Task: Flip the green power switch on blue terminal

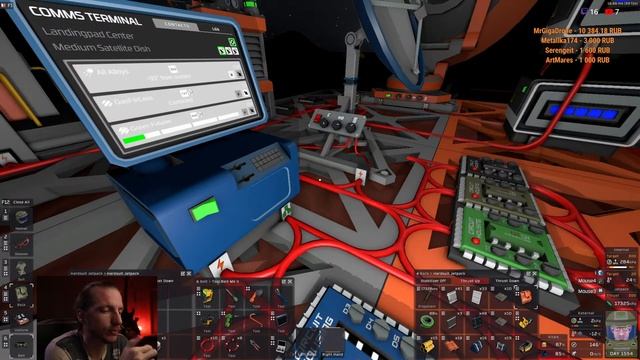Action: coord(204,210)
